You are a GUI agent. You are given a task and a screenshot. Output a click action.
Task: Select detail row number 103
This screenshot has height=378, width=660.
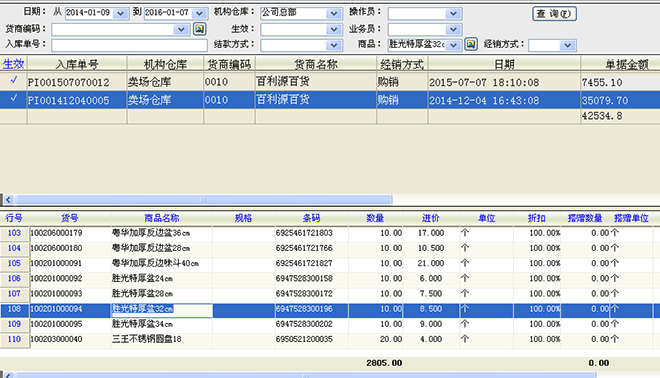coord(14,233)
